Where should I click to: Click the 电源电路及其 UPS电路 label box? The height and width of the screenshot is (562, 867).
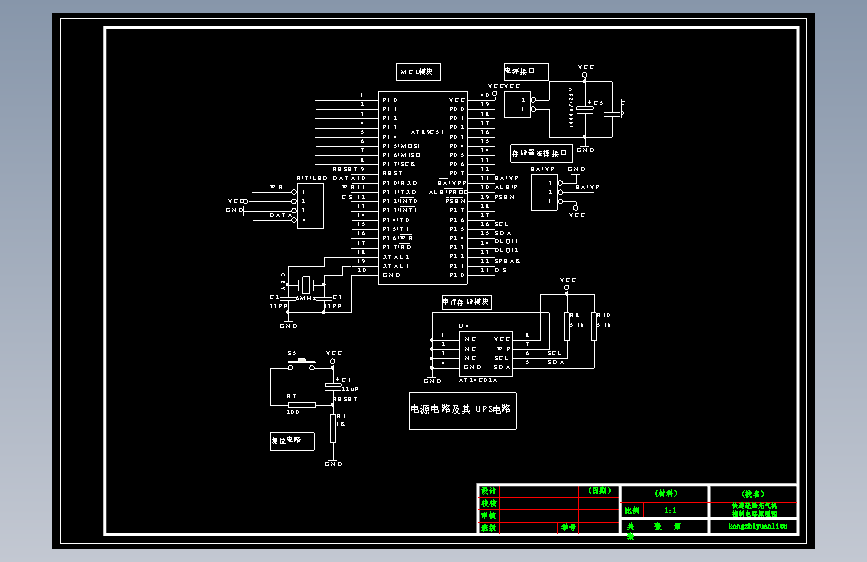tap(463, 411)
